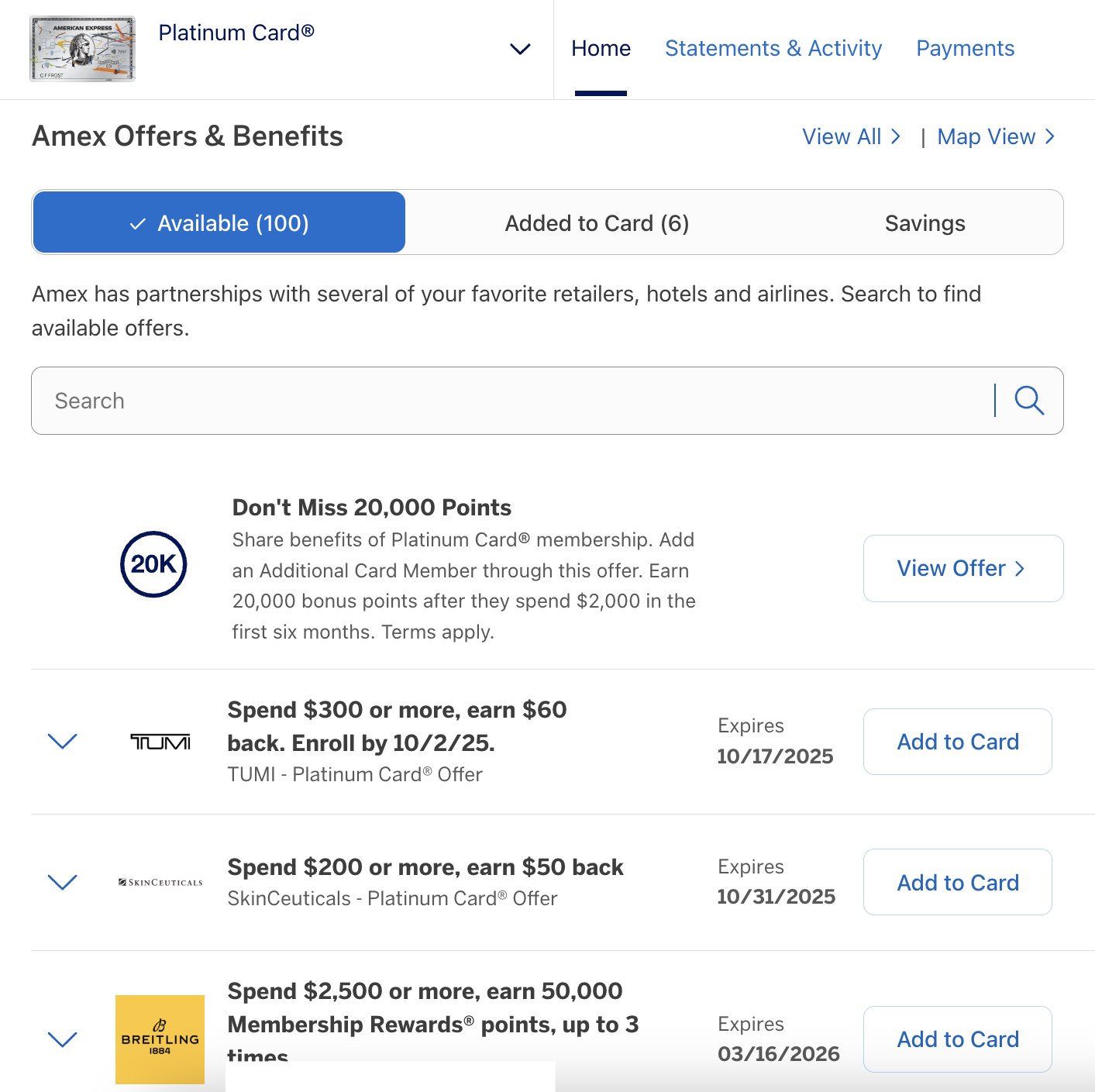1095x1092 pixels.
Task: Expand the SkinCeuticals offer details chevron
Action: pos(63,883)
